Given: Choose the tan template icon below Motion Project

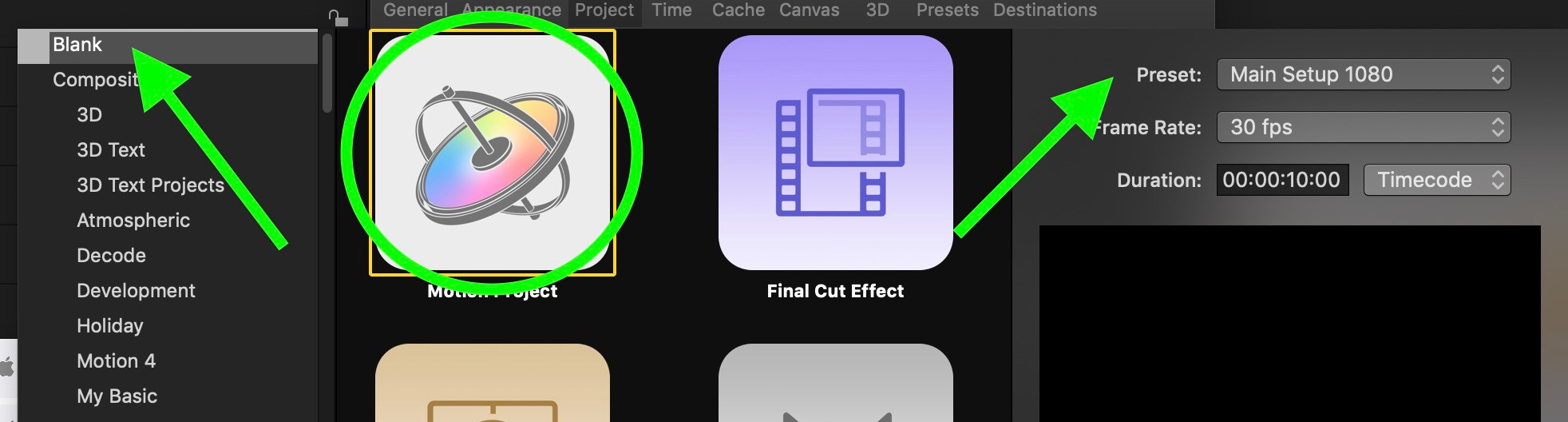Looking at the screenshot, I should (493, 383).
